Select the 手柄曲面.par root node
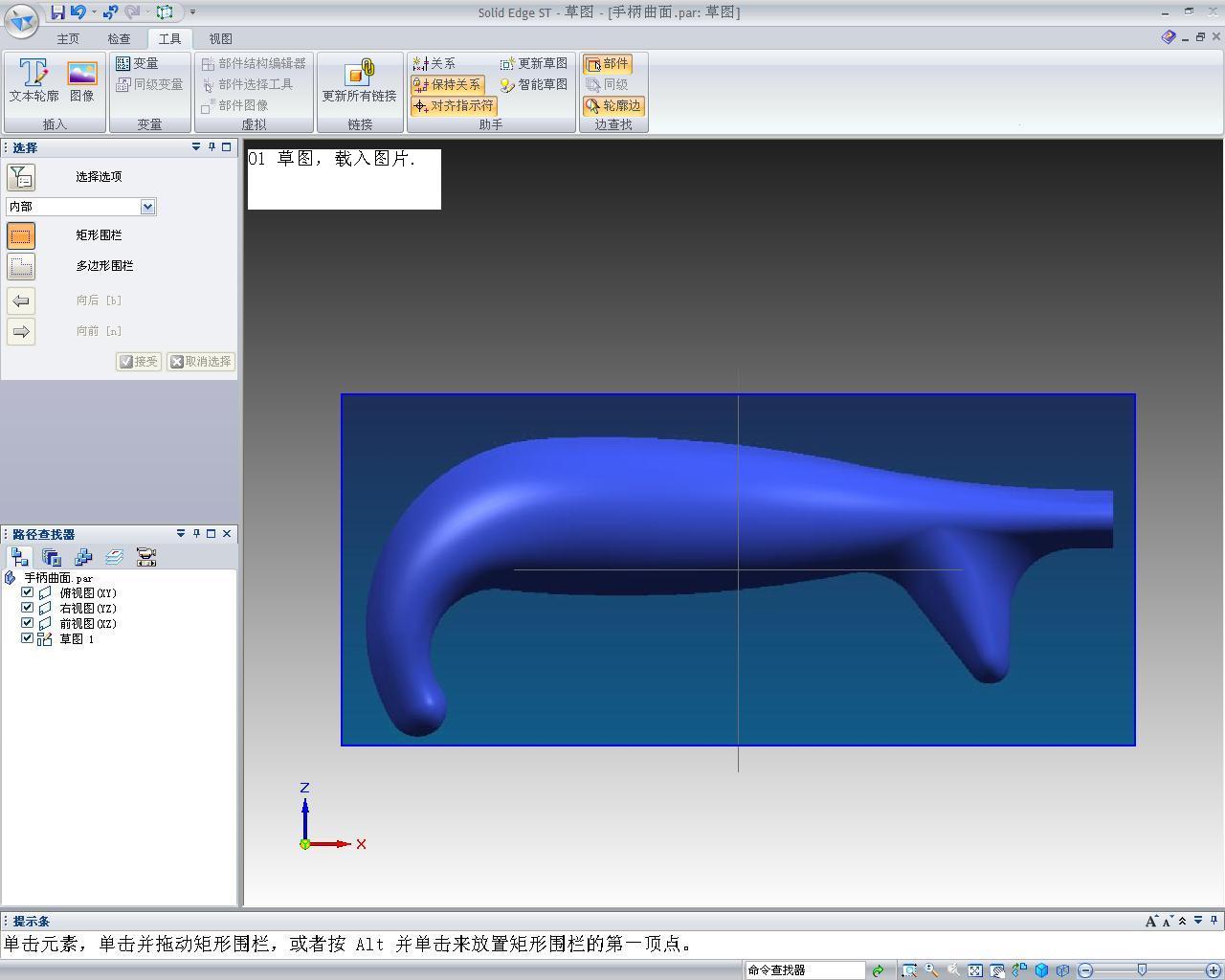The height and width of the screenshot is (980, 1225). point(58,578)
